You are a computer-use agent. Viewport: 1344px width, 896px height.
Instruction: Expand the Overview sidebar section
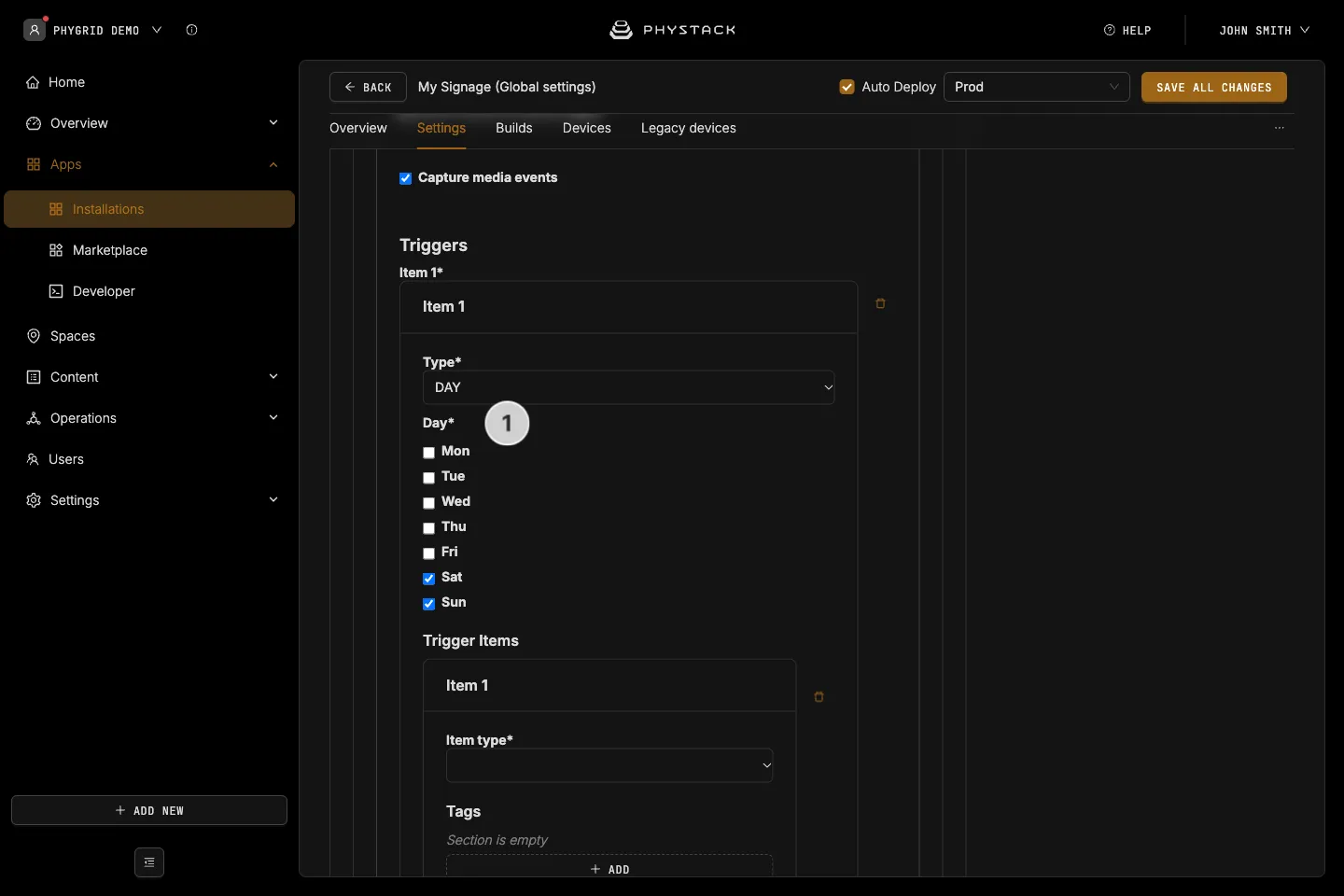click(x=149, y=123)
